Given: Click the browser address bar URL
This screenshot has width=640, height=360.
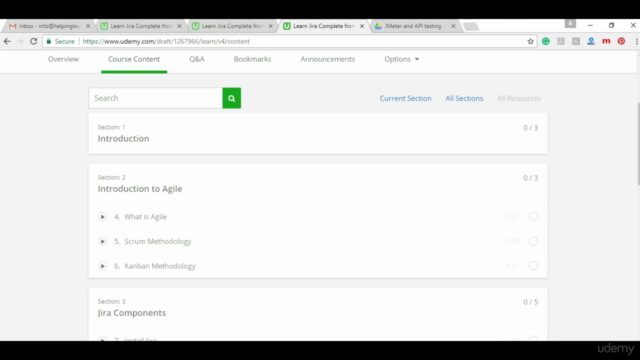Looking at the screenshot, I should coord(166,41).
